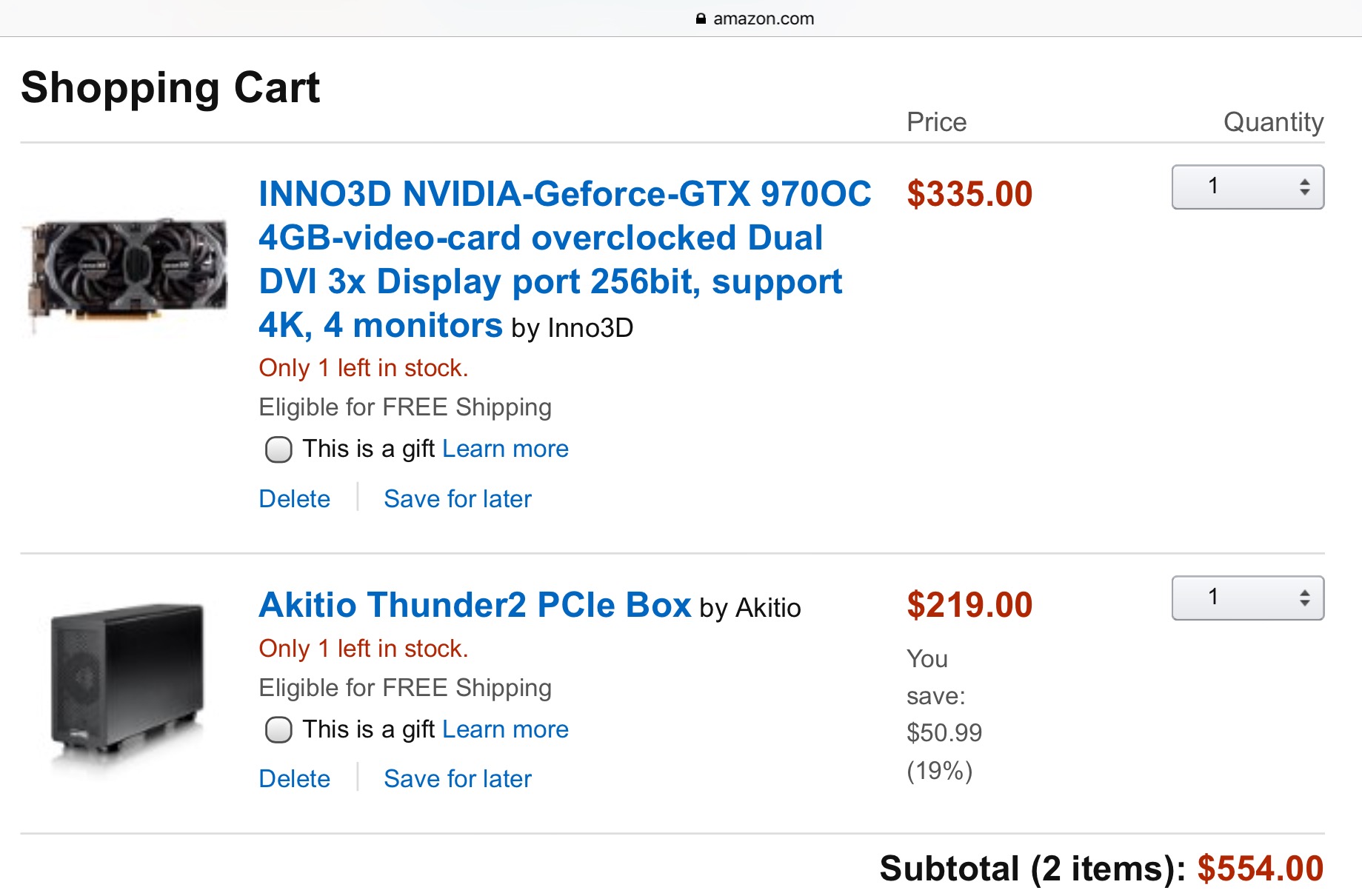Viewport: 1362px width, 896px height.
Task: Mark the Akitio Thunder2 box as a gift
Action: 278,730
